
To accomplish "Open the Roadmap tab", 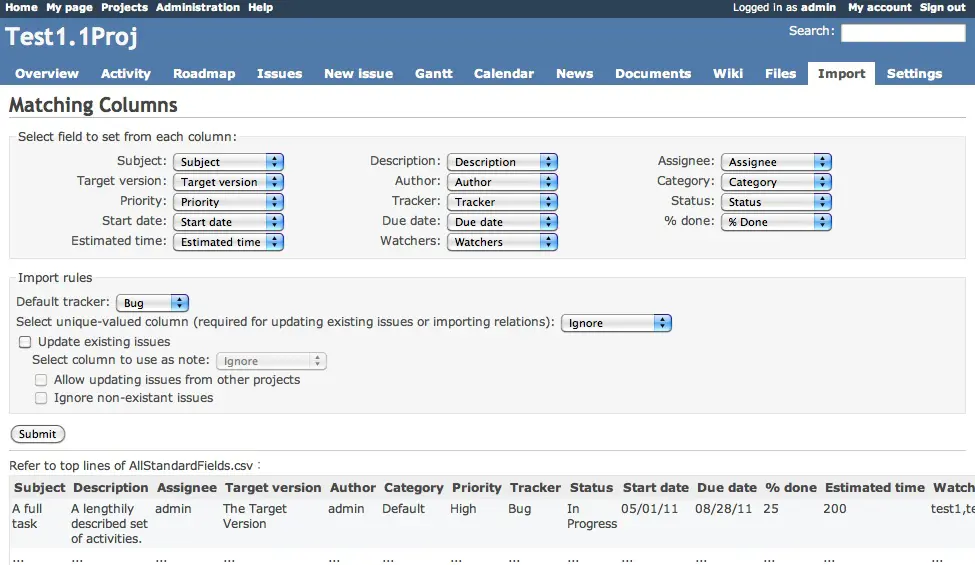I will coord(204,74).
